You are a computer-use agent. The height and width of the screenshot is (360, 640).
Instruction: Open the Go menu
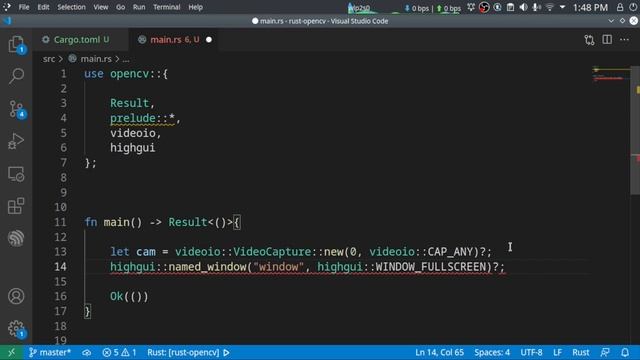tap(120, 7)
